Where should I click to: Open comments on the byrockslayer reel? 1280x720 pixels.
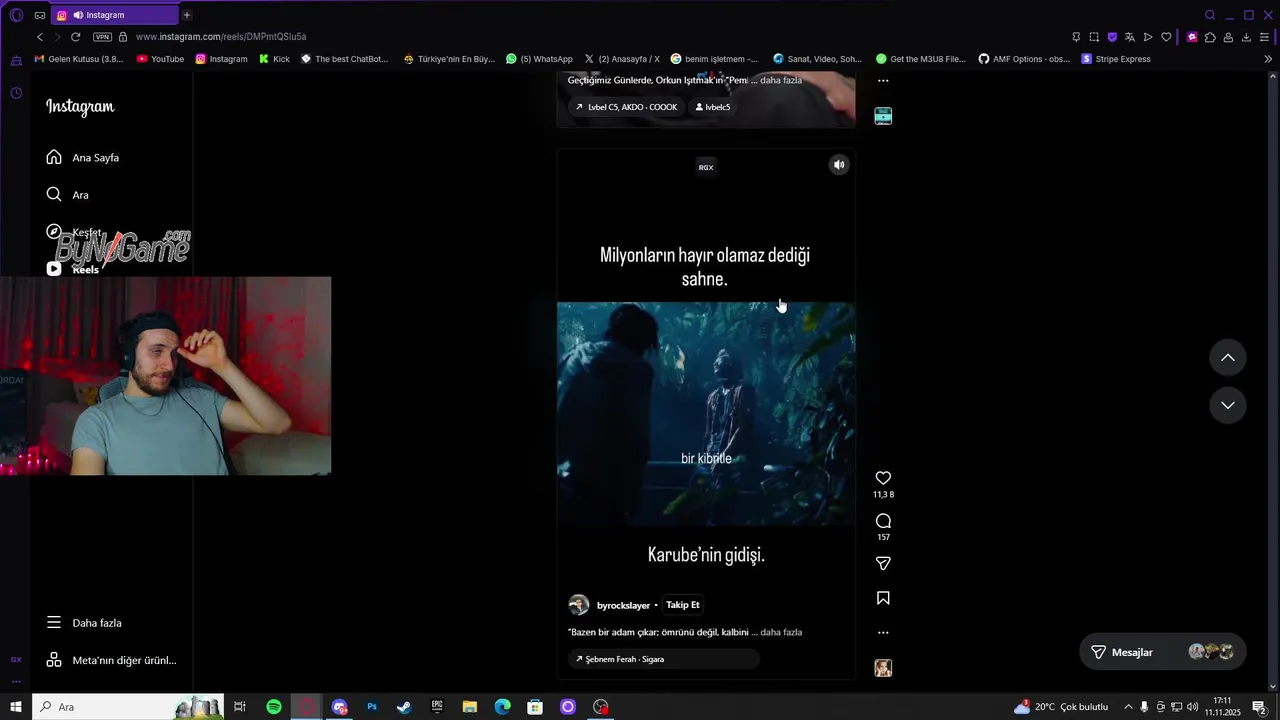pyautogui.click(x=883, y=521)
